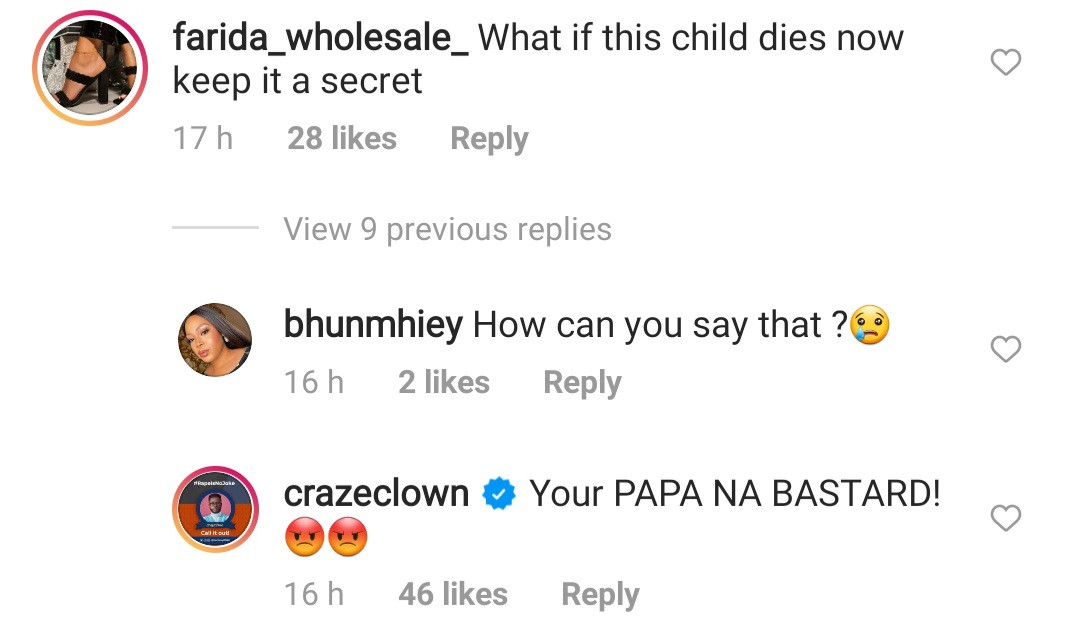The width and height of the screenshot is (1080, 622).
Task: Expand View 9 previous replies
Action: (x=447, y=229)
